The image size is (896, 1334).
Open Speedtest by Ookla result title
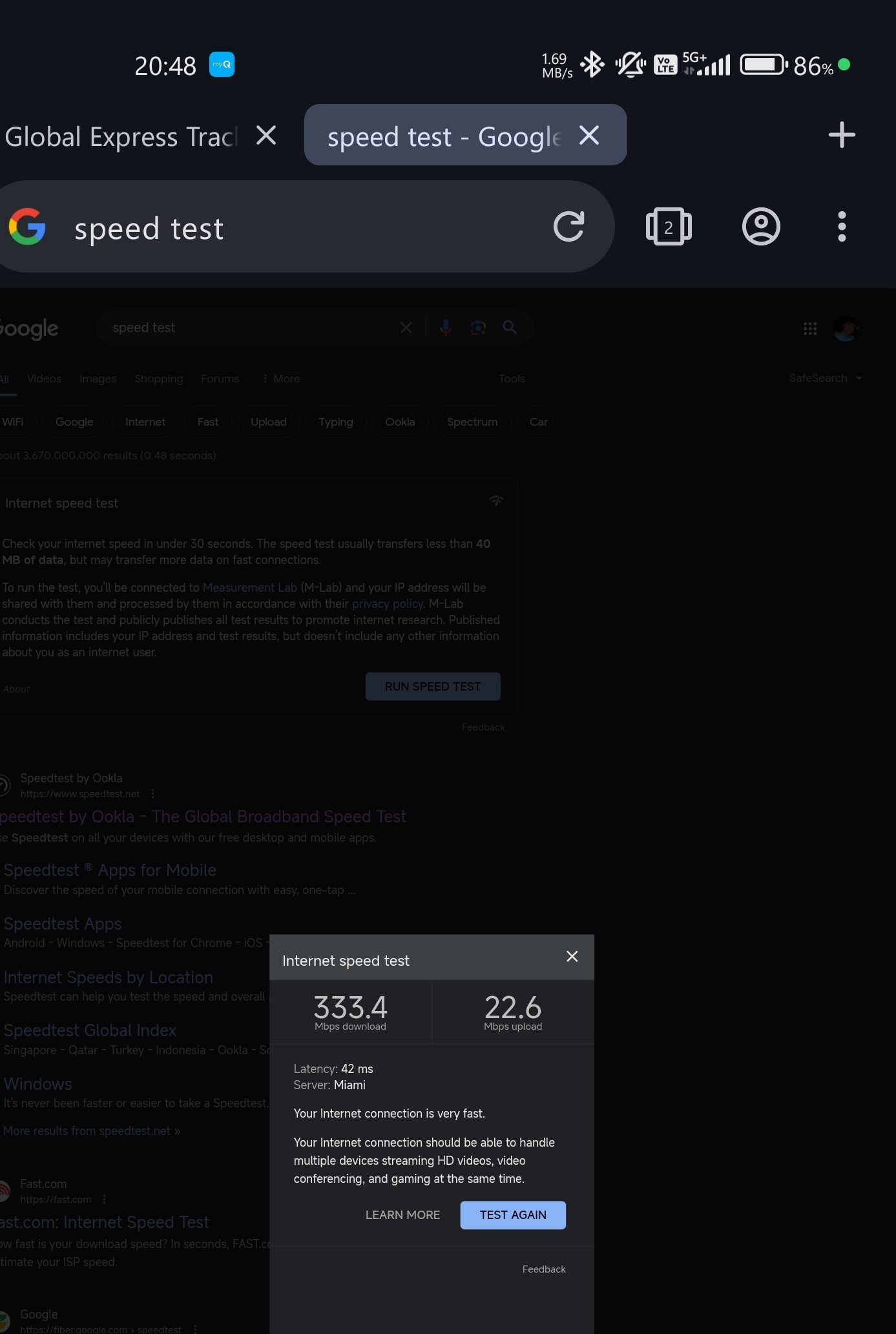tap(203, 817)
